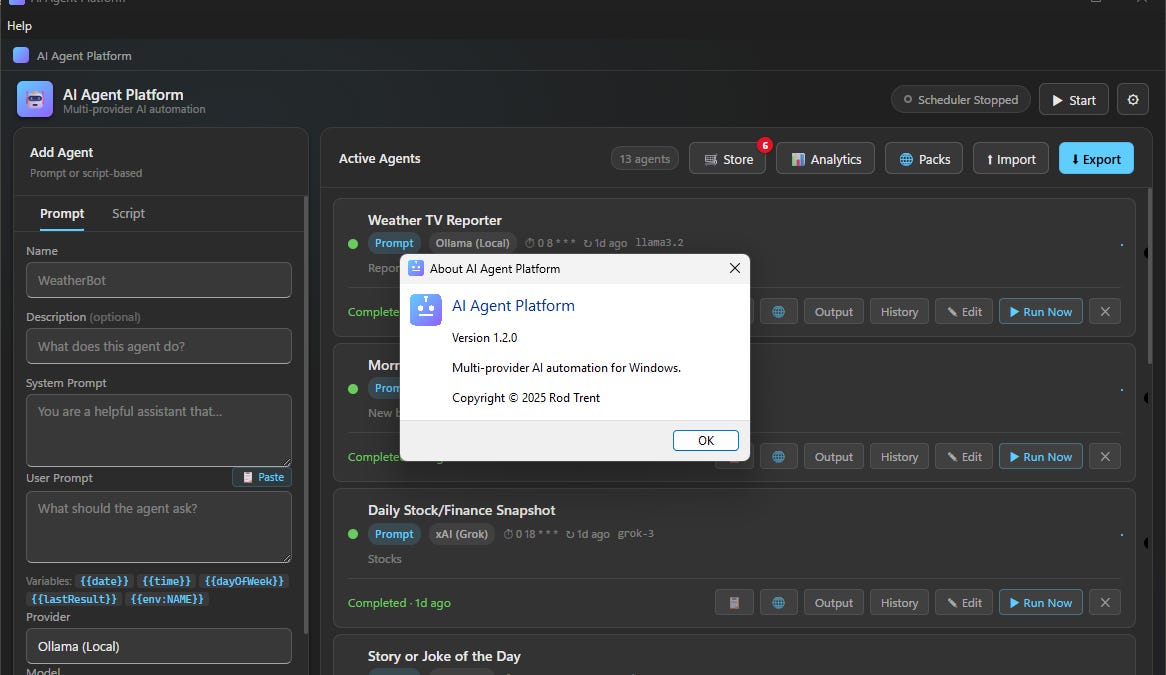Open History for Weather TV Reporter
Screen dimensions: 1166x675
point(899,311)
